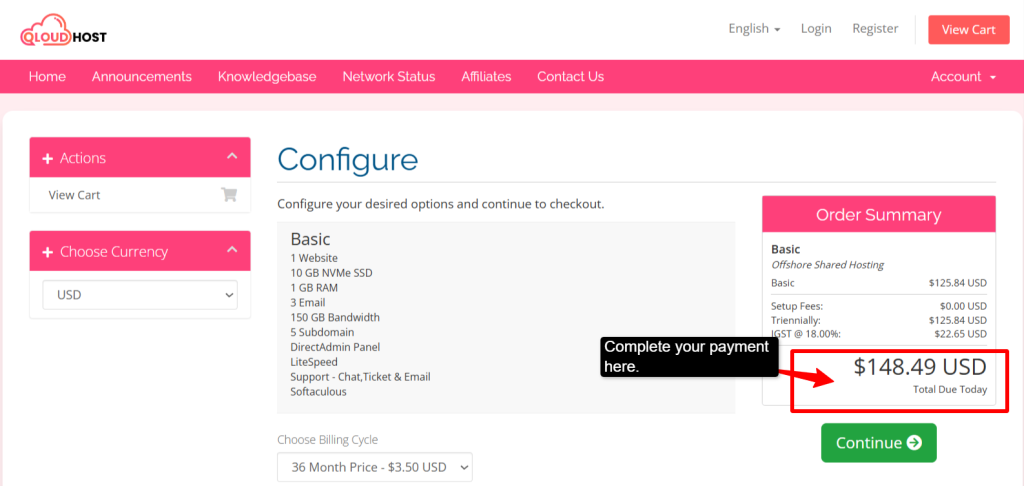The width and height of the screenshot is (1024, 486).
Task: Open the Knowledgebase menu item
Action: click(x=267, y=76)
